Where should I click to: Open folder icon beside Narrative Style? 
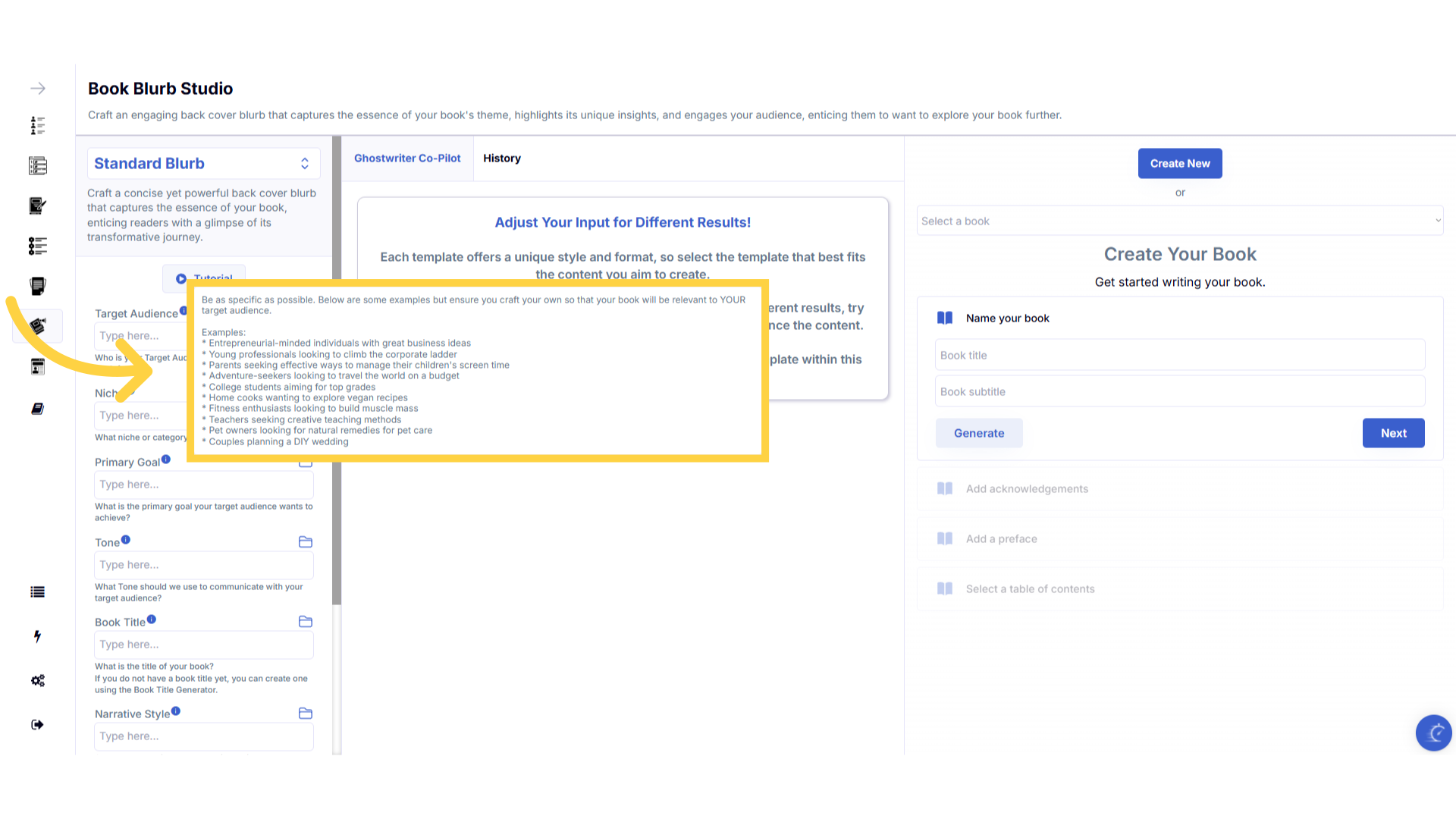point(305,714)
